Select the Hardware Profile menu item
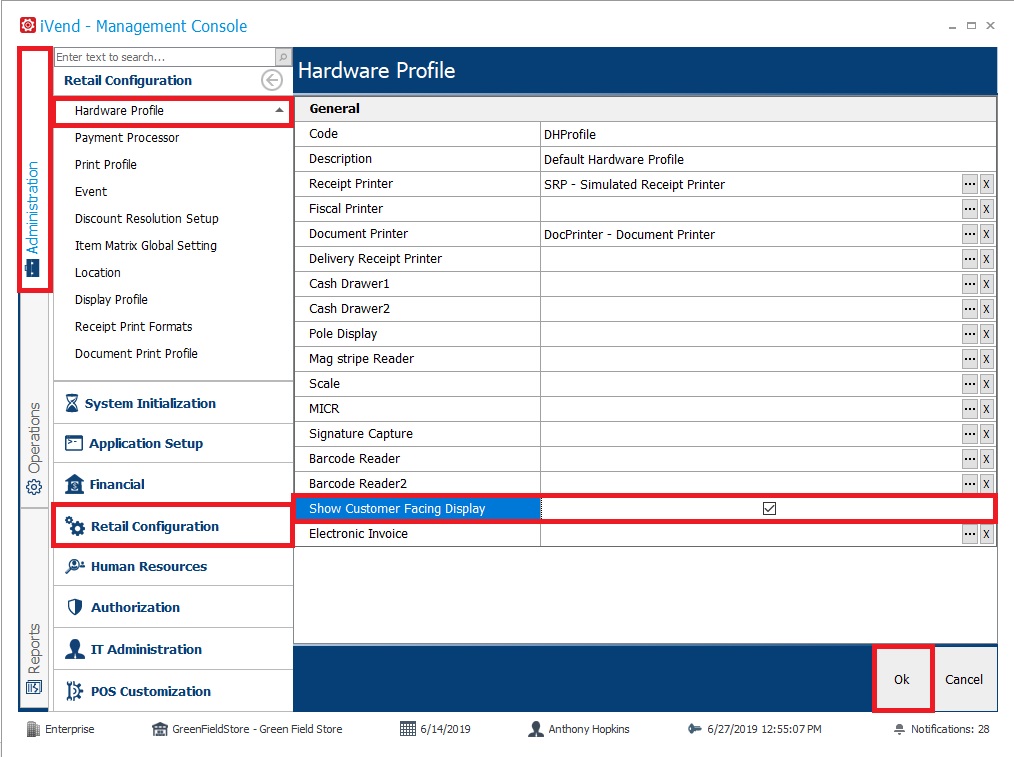Image resolution: width=1014 pixels, height=757 pixels. [173, 111]
